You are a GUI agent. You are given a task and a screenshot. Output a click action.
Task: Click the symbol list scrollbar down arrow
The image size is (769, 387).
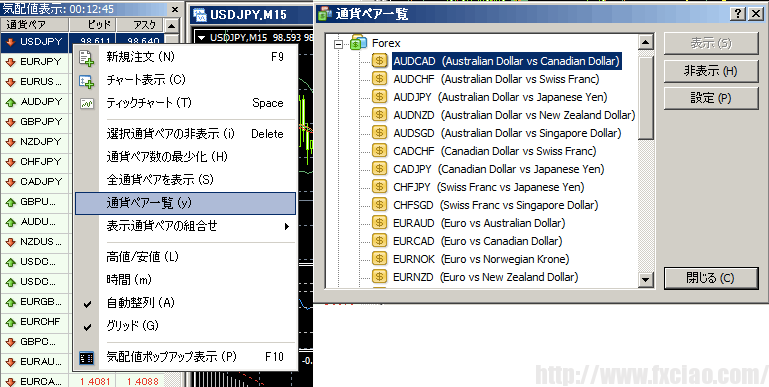pos(645,280)
